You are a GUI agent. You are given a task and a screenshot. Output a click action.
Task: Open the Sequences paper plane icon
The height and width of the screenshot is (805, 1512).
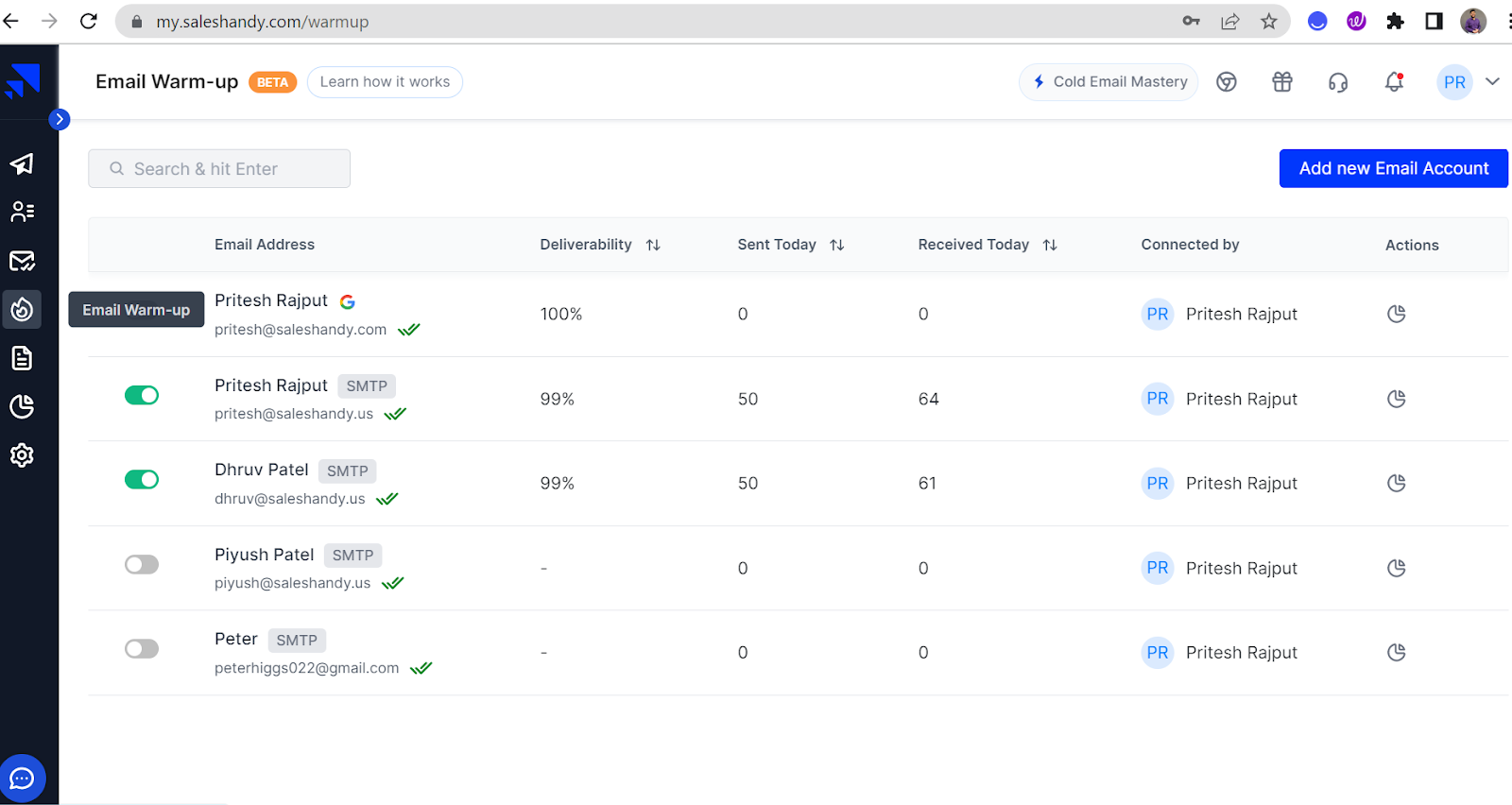pyautogui.click(x=22, y=163)
